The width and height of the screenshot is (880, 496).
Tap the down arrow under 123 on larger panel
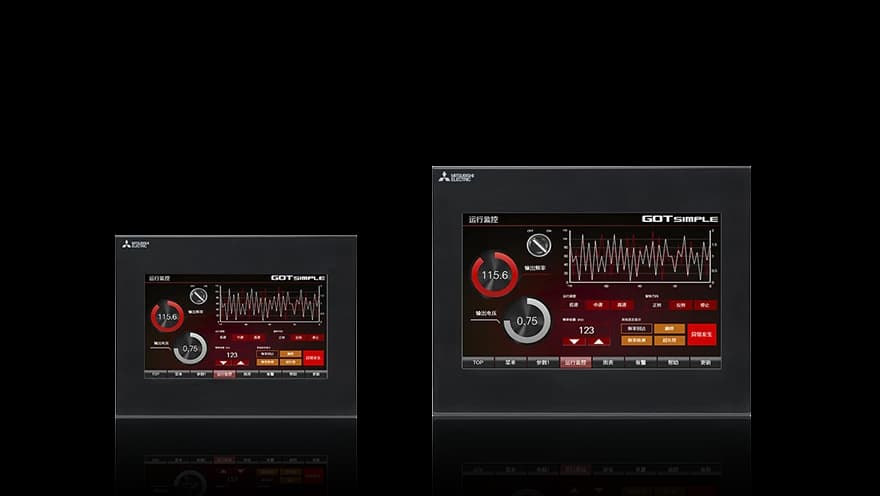(574, 341)
